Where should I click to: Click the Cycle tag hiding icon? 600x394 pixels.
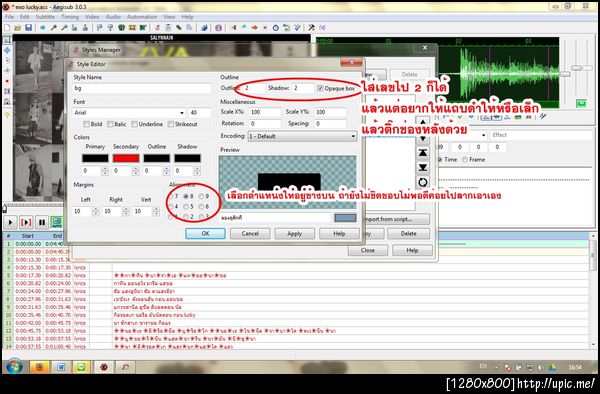click(x=322, y=28)
